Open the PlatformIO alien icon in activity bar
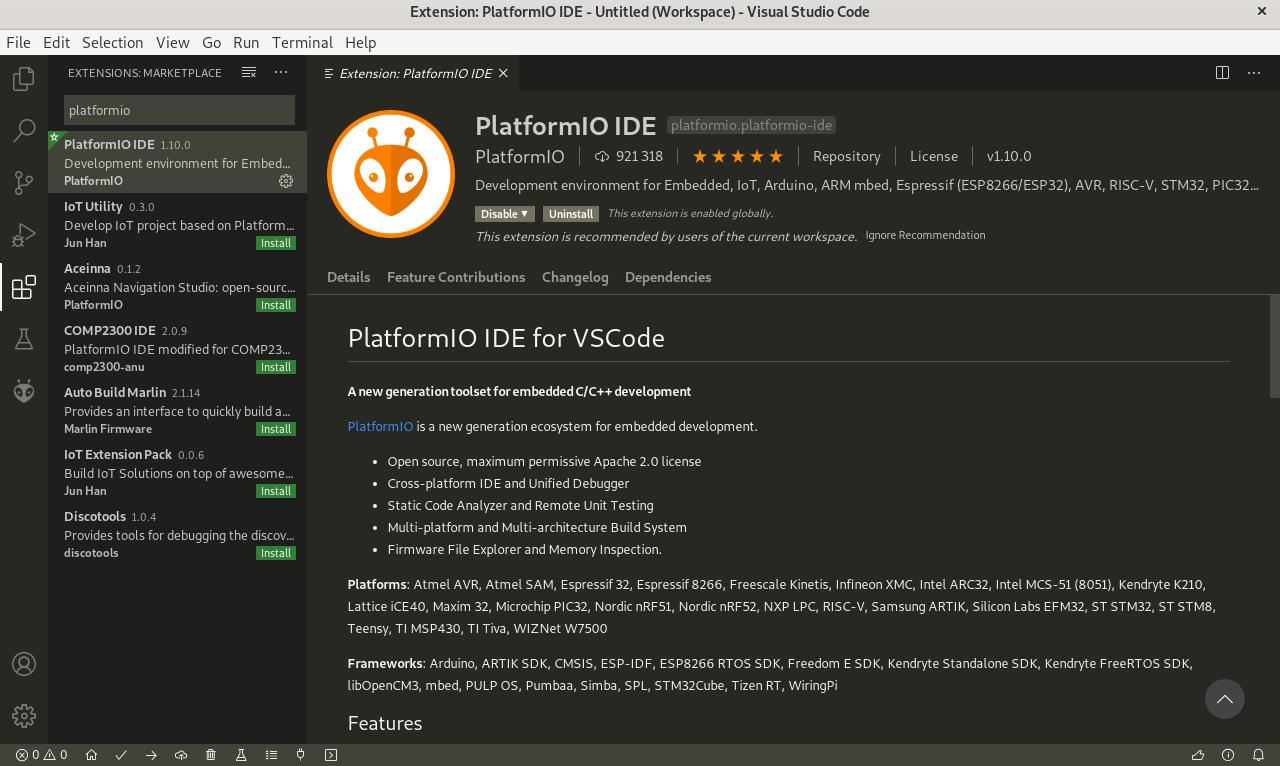The image size is (1280, 766). tap(24, 391)
